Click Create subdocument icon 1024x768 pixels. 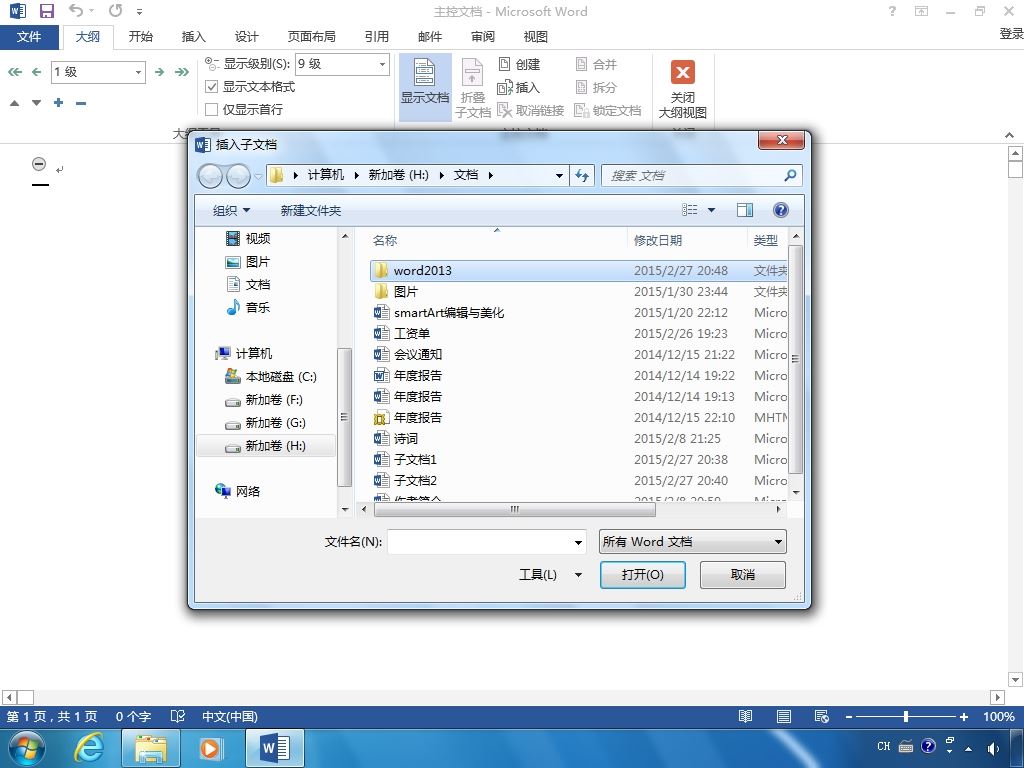(520, 64)
